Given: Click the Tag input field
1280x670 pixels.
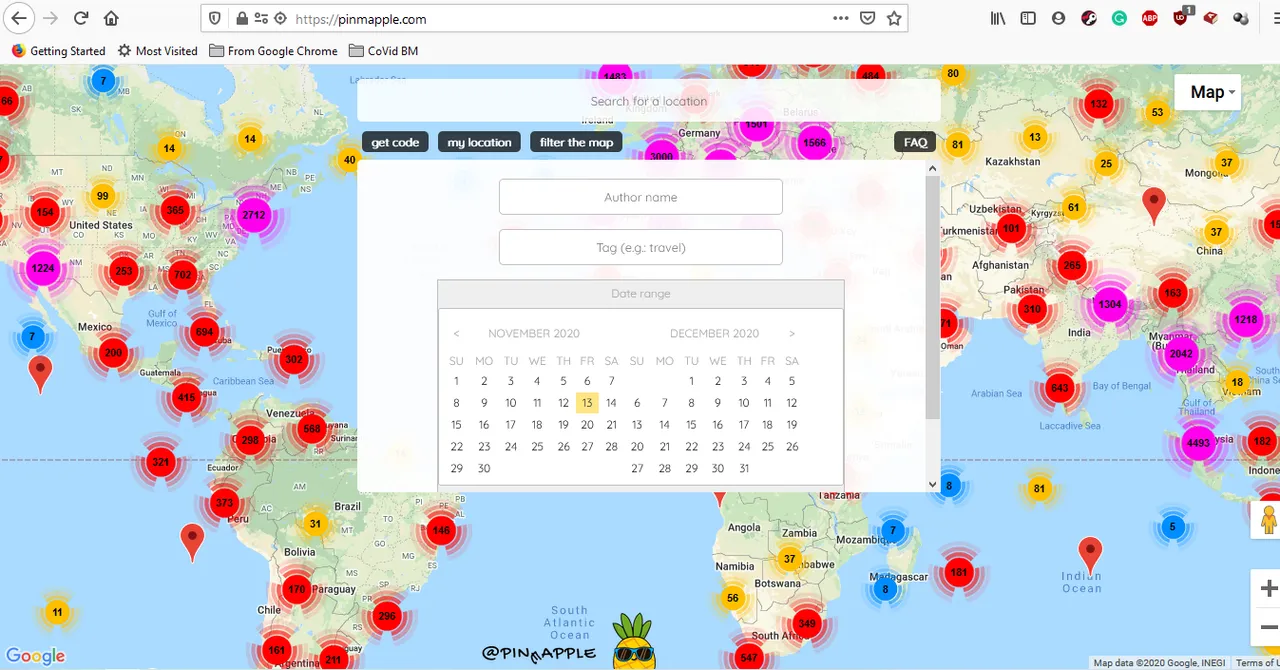Looking at the screenshot, I should click(x=641, y=247).
